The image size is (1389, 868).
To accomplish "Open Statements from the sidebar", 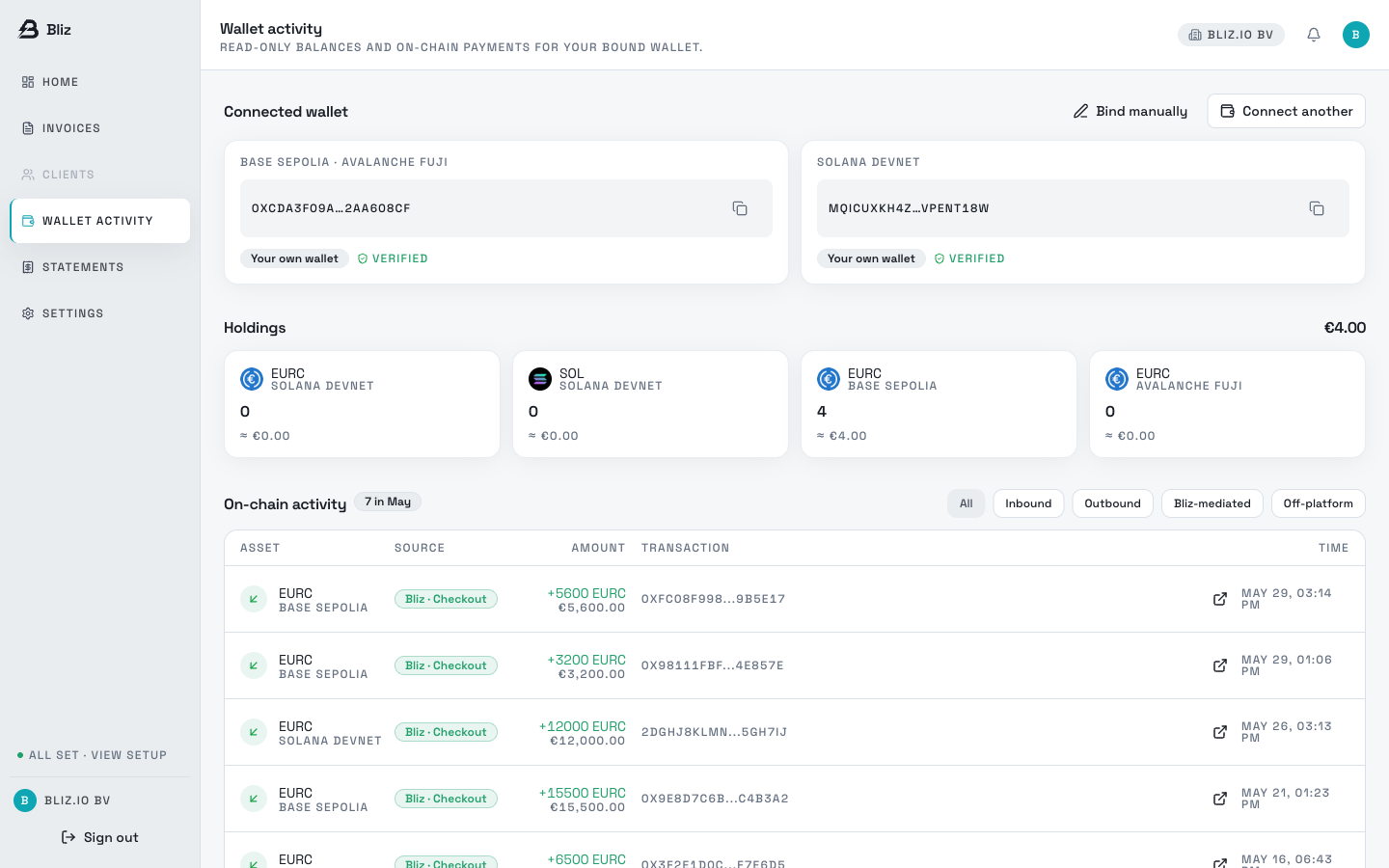I will pos(99,267).
